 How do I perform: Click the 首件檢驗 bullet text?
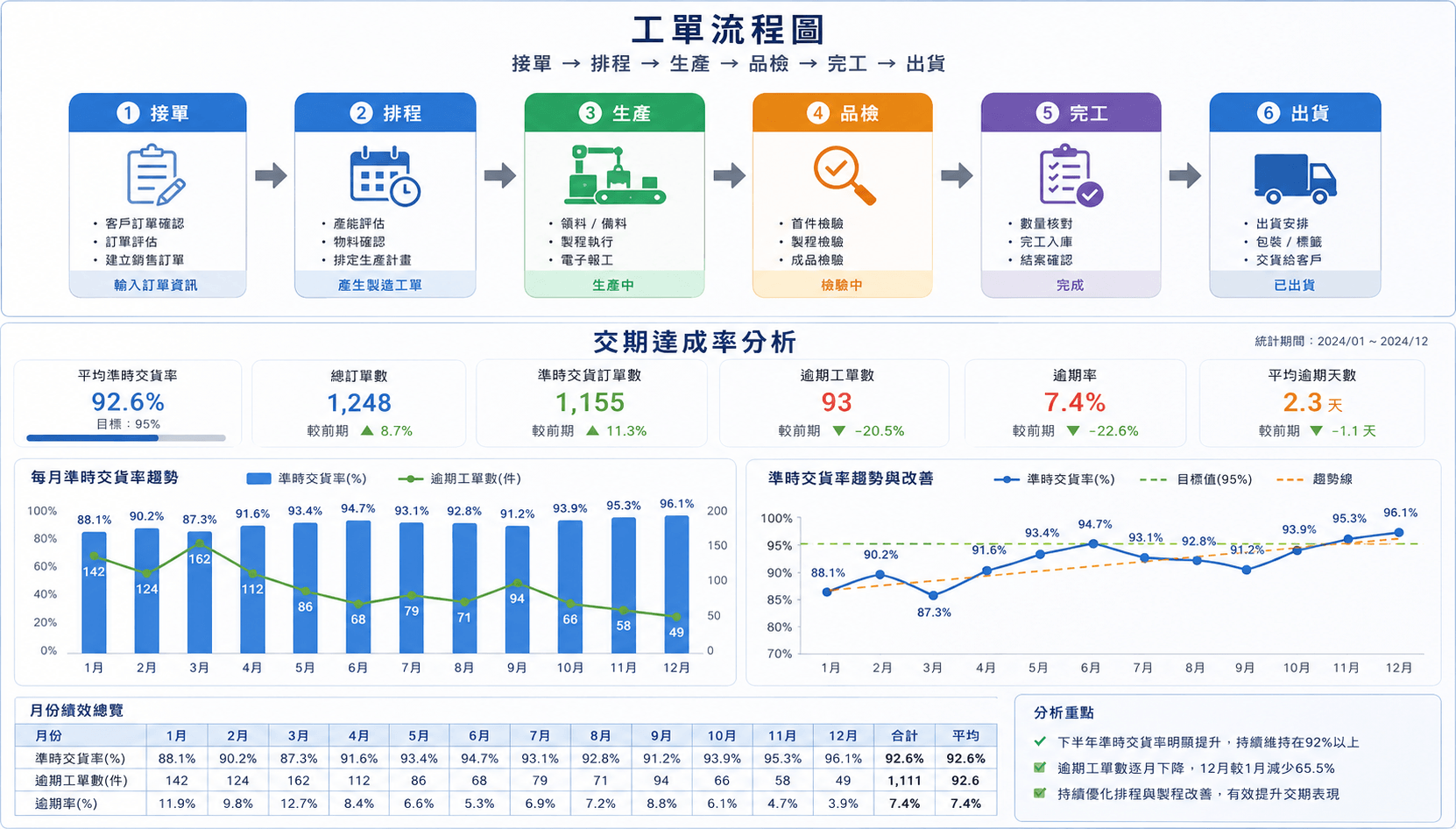tap(817, 223)
